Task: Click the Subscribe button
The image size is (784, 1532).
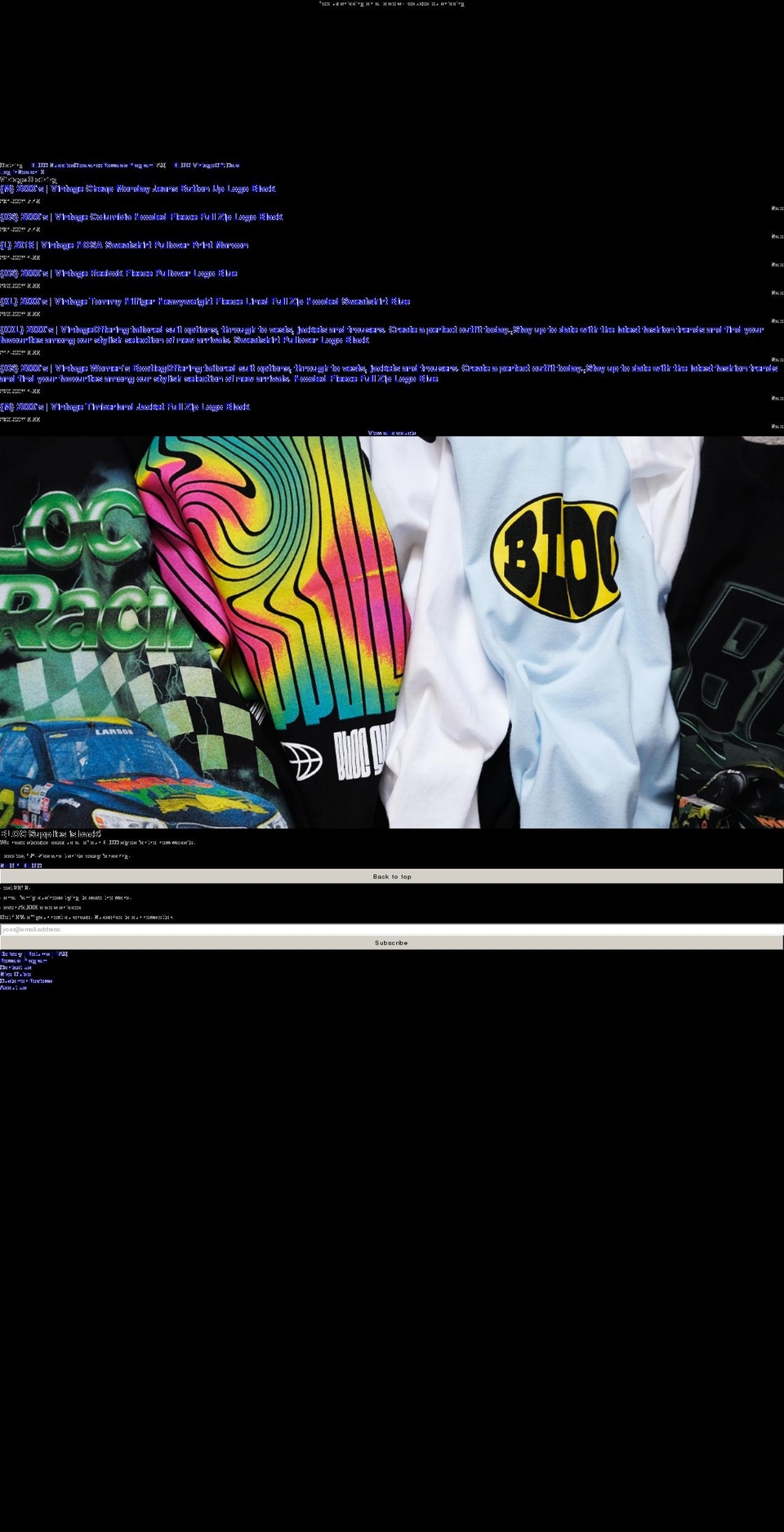Action: click(392, 943)
